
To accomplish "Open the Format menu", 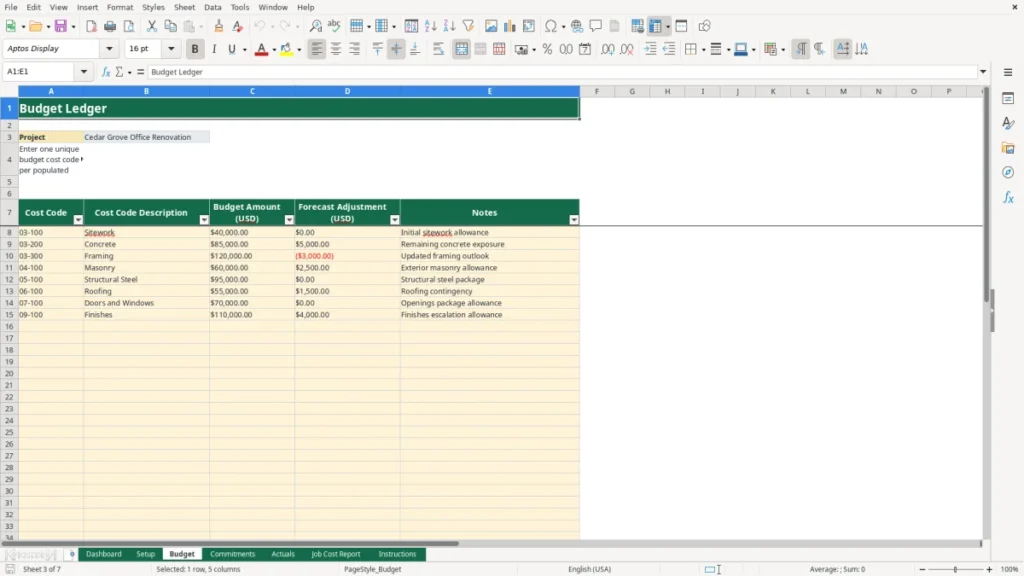I will (x=120, y=7).
